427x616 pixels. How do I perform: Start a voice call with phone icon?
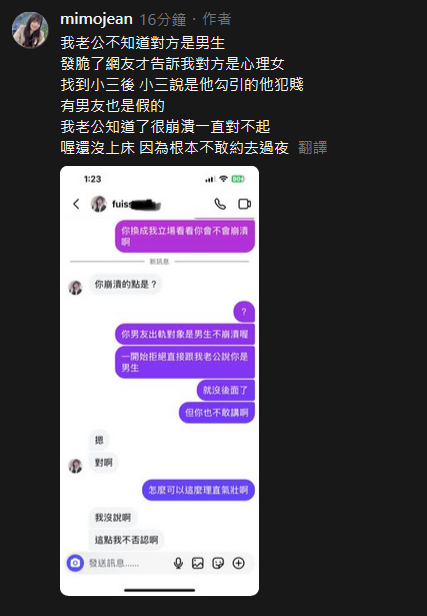[220, 204]
